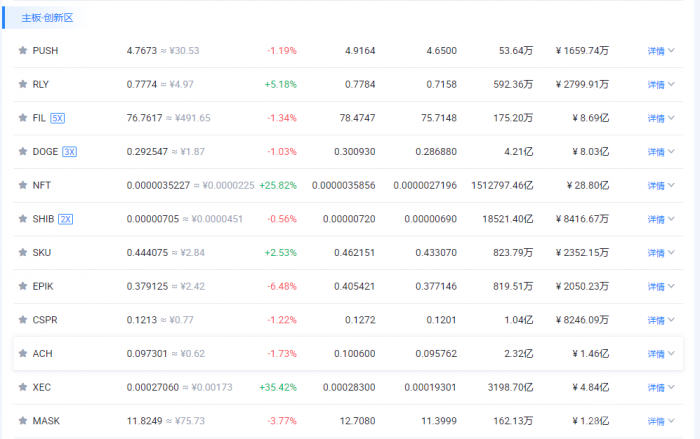Click the 5X leverage badge on FIL

coord(58,118)
